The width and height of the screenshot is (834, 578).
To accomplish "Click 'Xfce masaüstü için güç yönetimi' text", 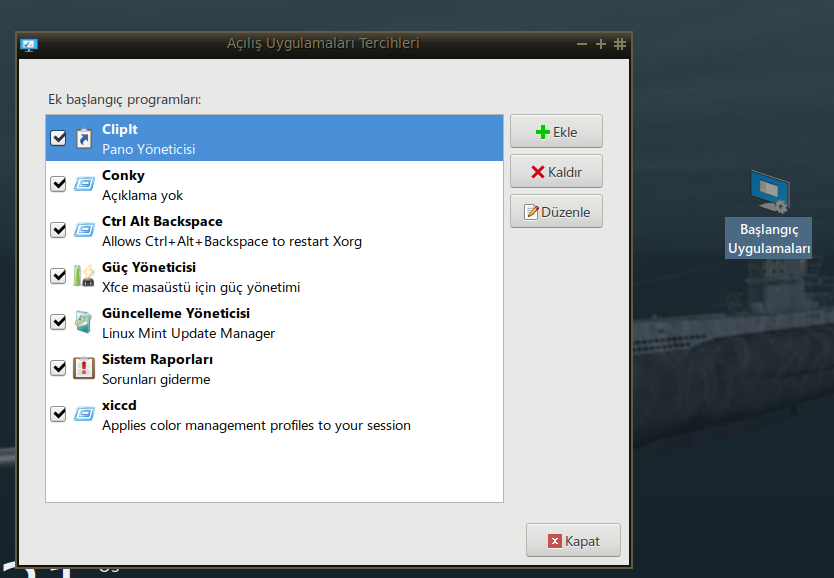I will (x=201, y=288).
